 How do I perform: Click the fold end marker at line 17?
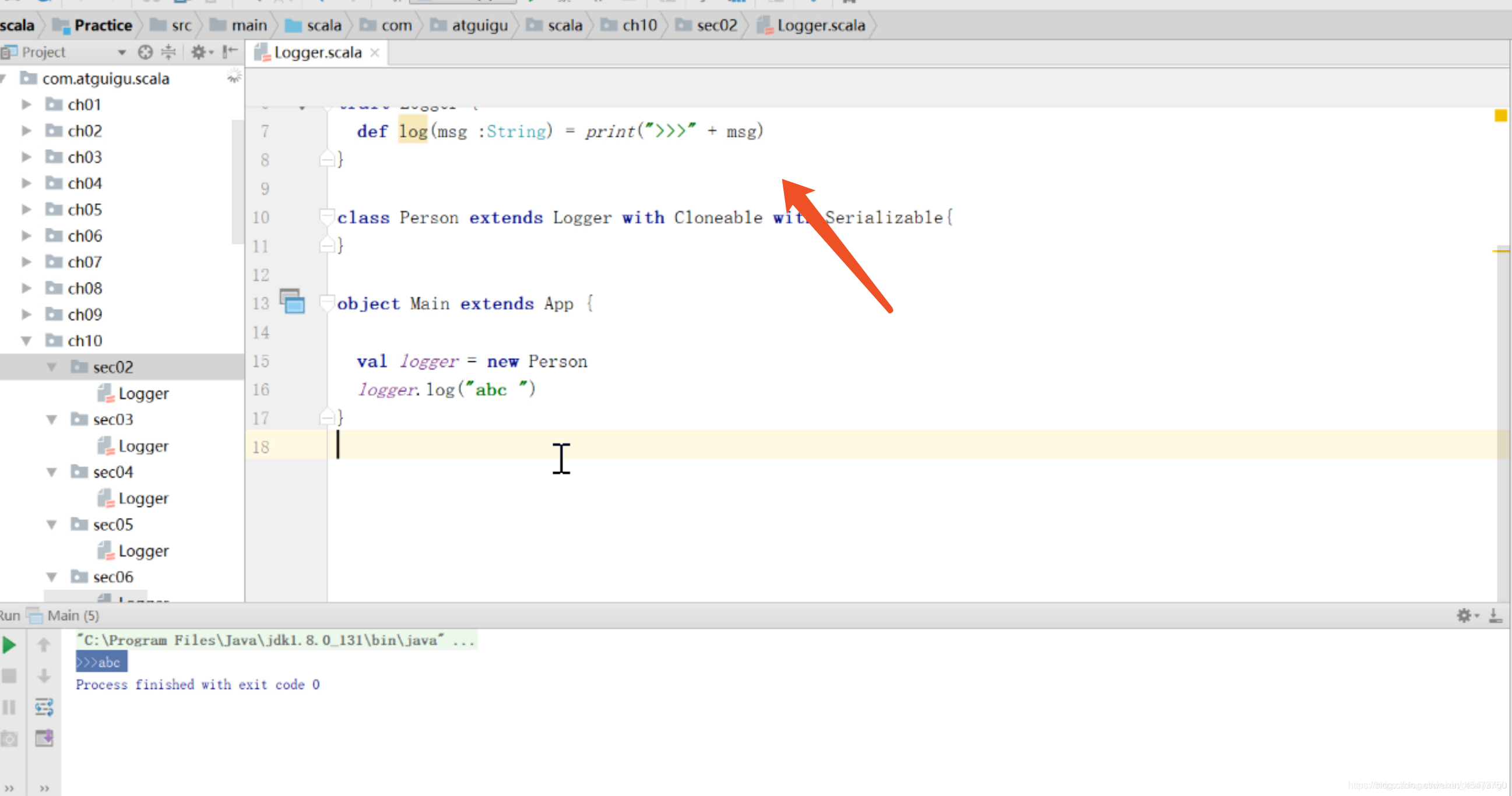(327, 418)
